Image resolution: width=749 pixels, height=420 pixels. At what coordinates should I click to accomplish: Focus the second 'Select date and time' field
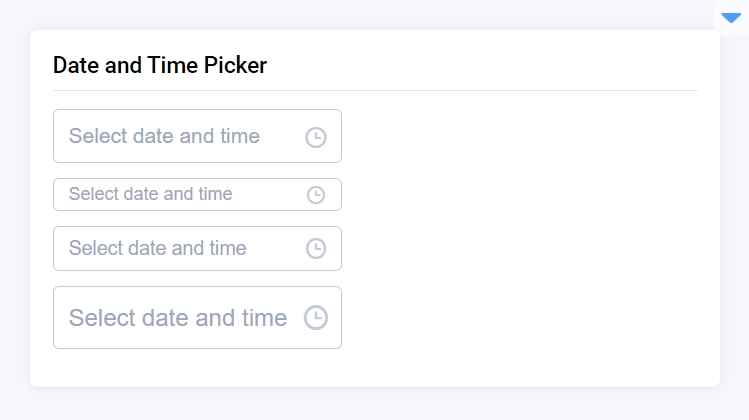180,194
